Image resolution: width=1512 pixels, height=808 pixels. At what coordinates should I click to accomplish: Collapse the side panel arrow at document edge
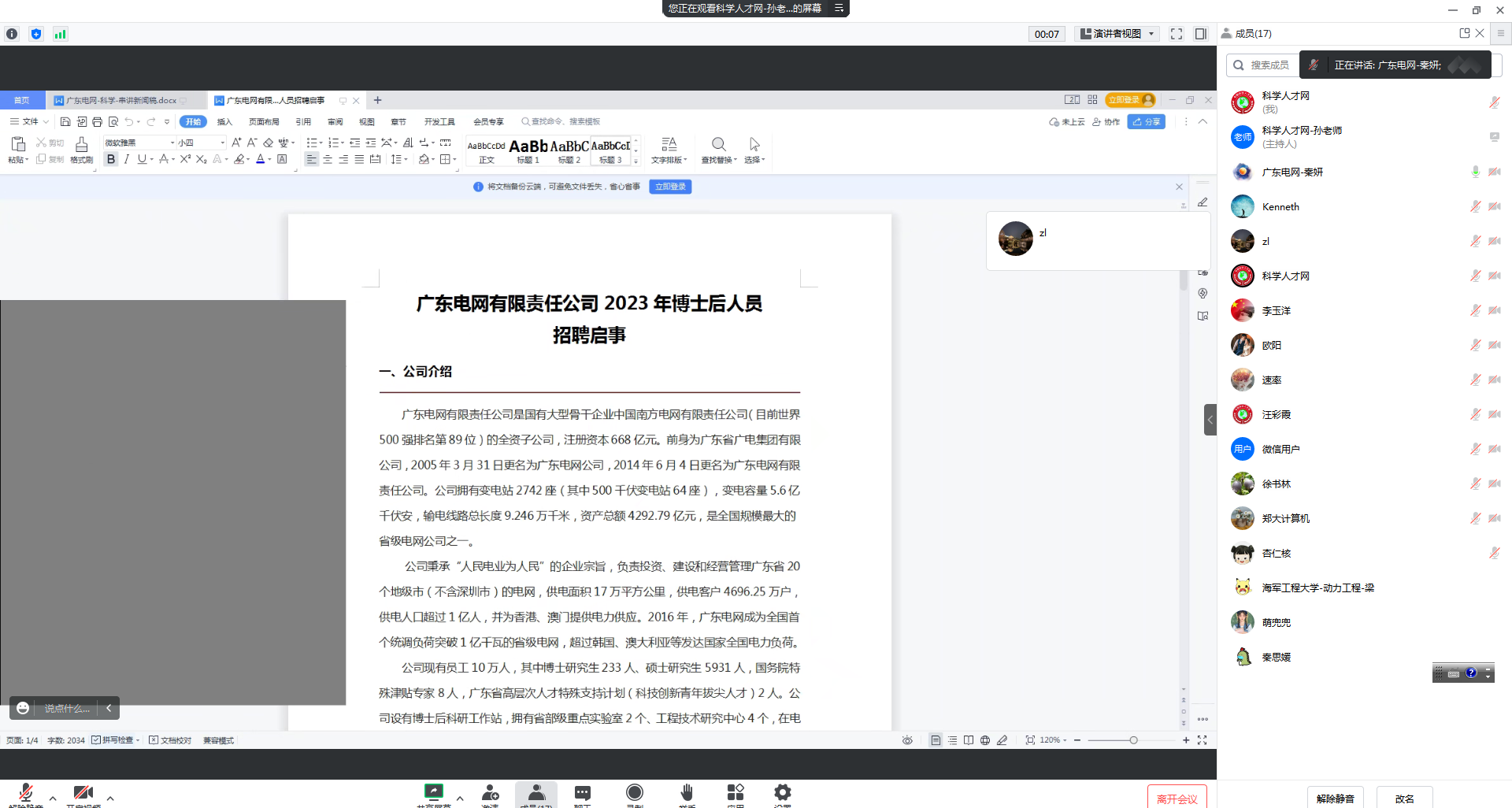(1210, 420)
